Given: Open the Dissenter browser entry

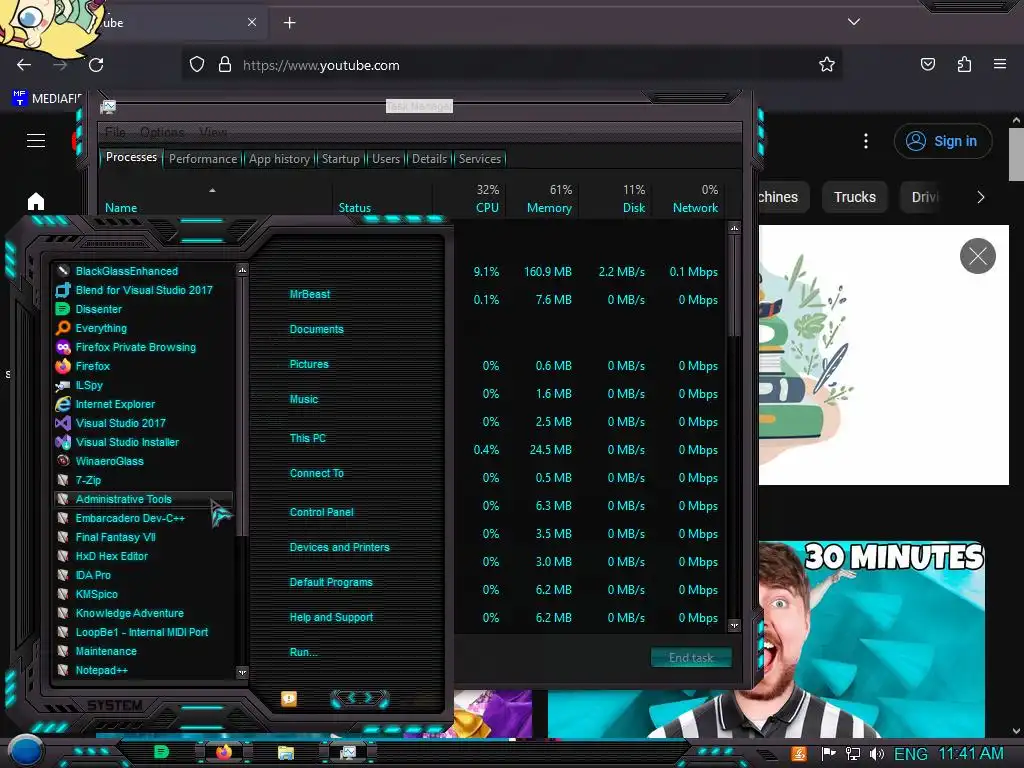Looking at the screenshot, I should point(99,309).
